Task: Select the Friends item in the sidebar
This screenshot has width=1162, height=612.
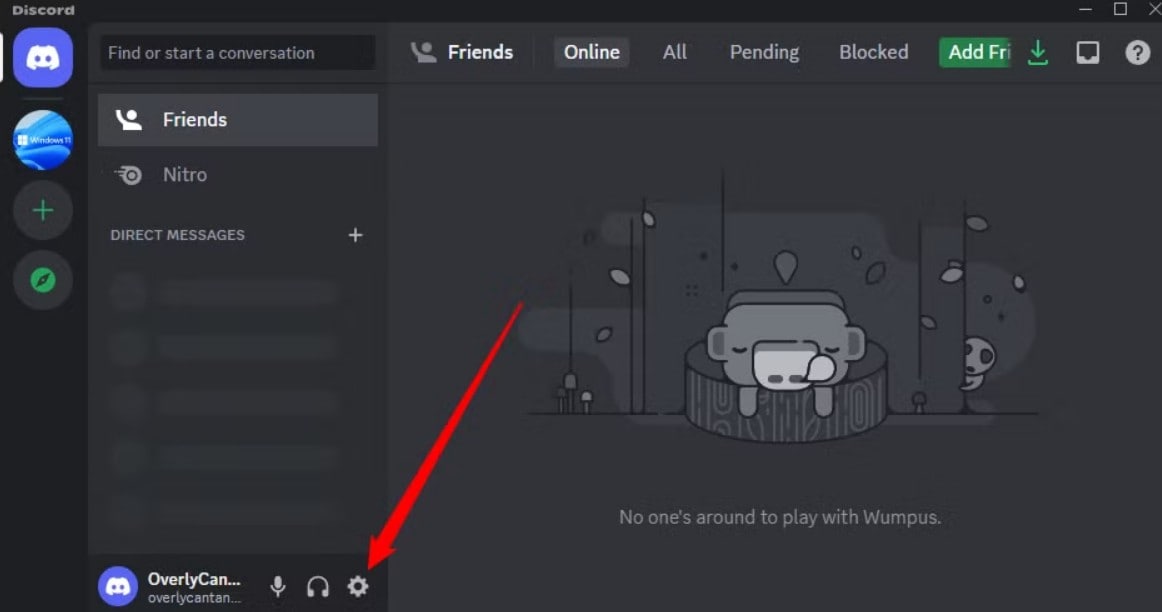Action: pos(238,120)
